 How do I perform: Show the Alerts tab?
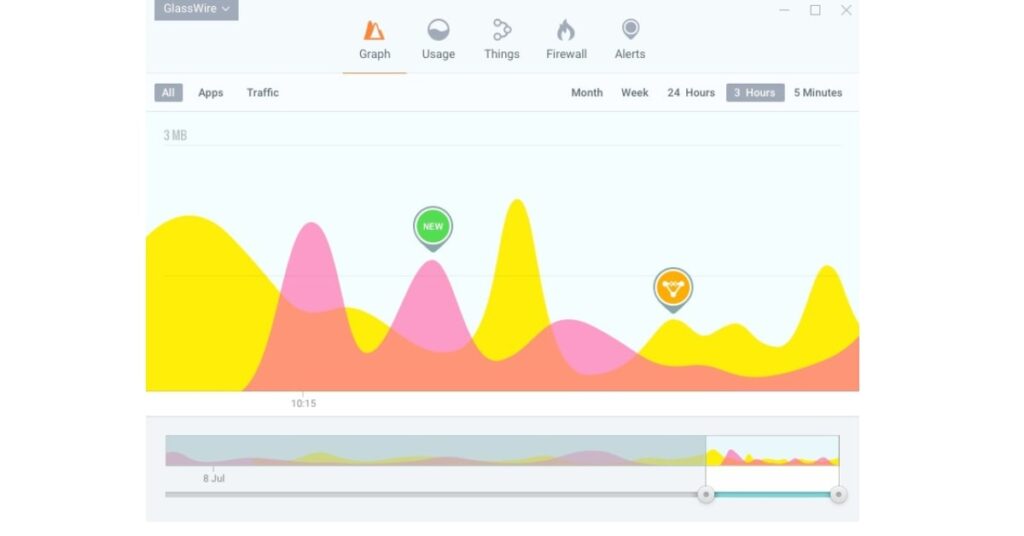630,40
